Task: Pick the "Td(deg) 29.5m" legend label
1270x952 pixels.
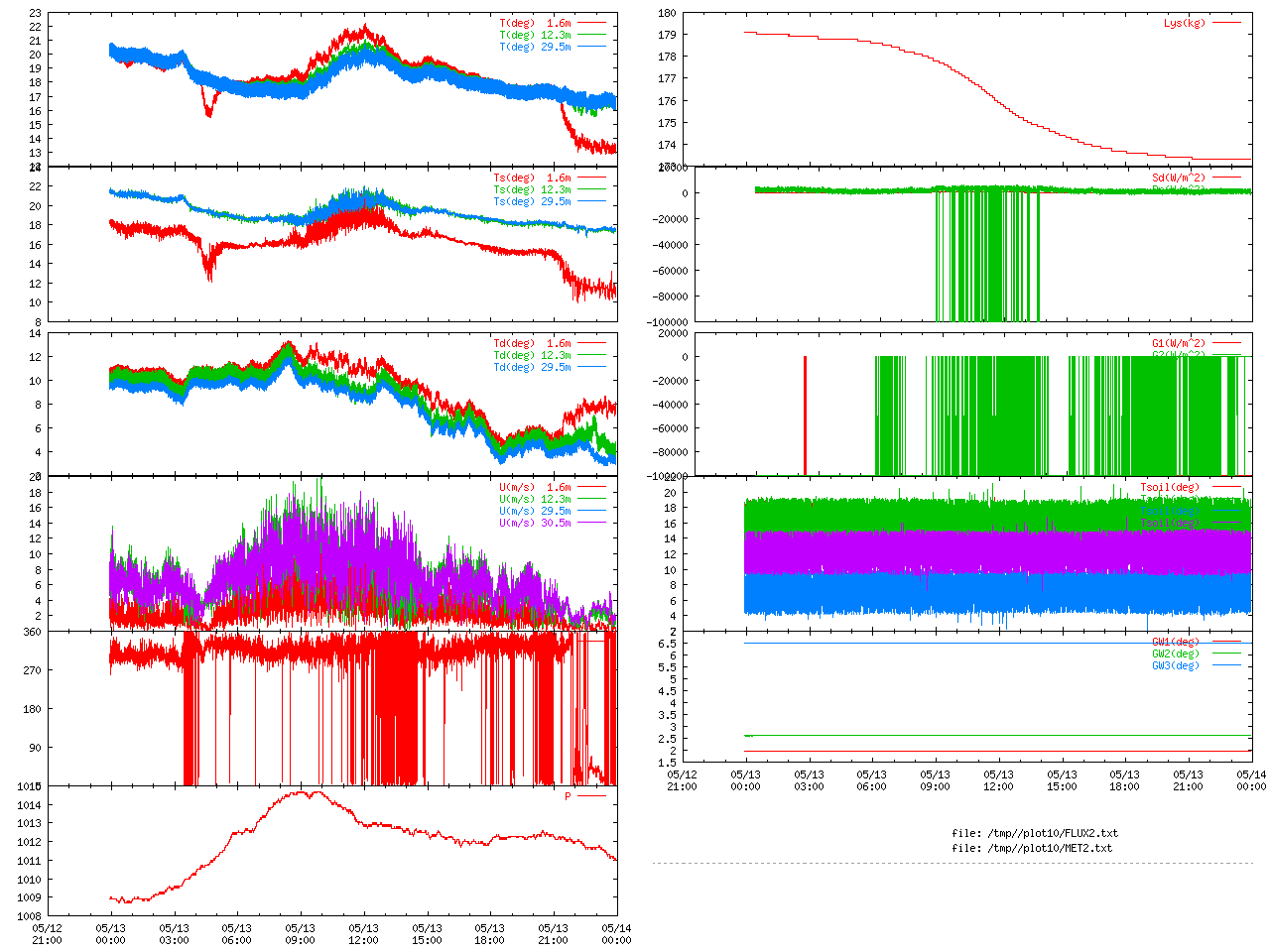Action: [532, 367]
